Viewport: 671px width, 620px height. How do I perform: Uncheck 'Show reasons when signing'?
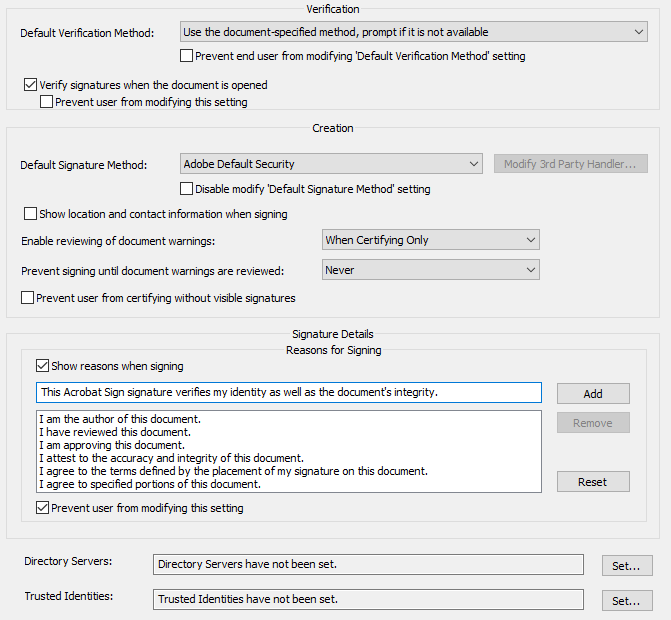(x=43, y=366)
